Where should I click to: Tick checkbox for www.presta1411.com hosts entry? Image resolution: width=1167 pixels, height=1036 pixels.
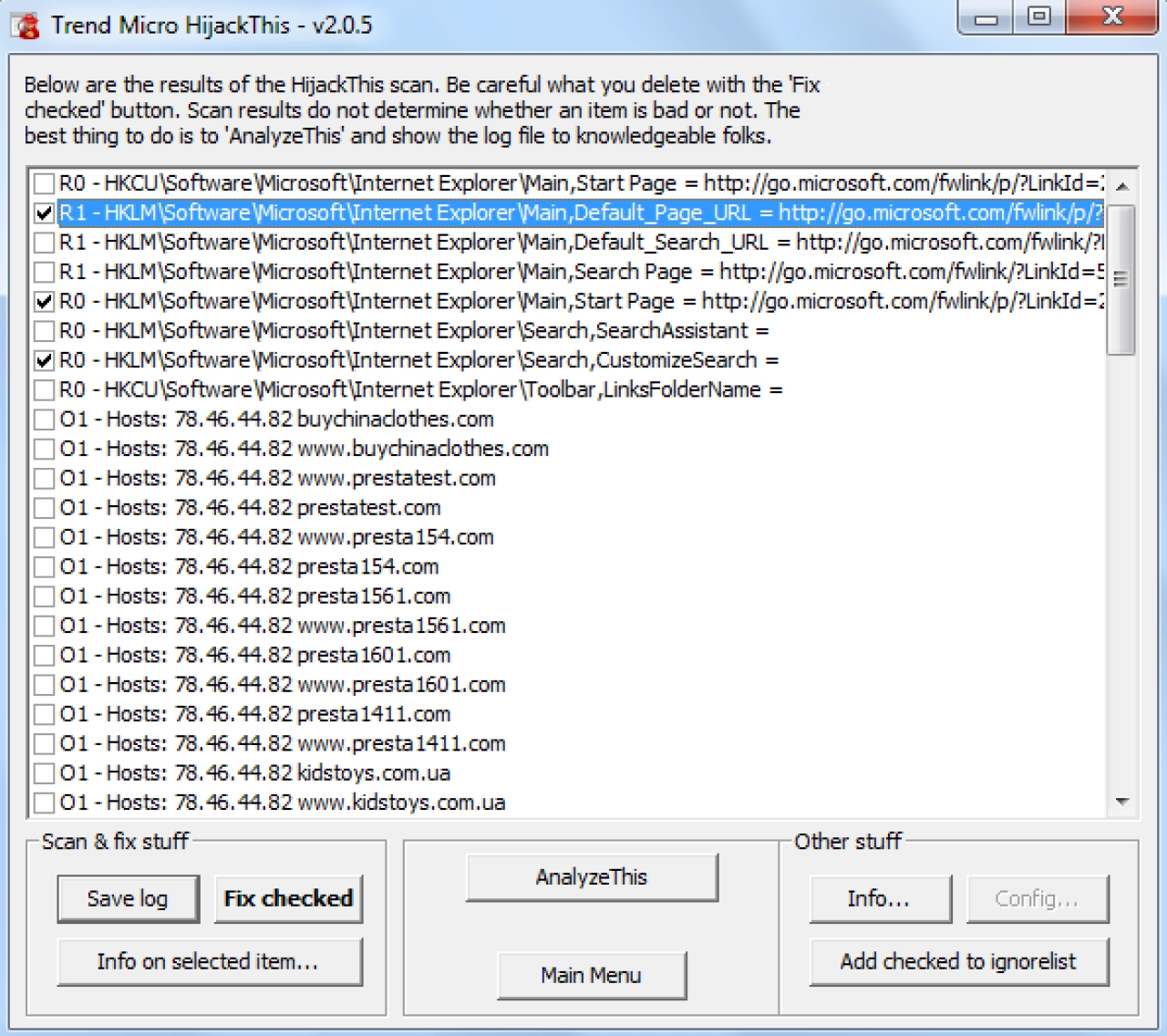coord(44,744)
